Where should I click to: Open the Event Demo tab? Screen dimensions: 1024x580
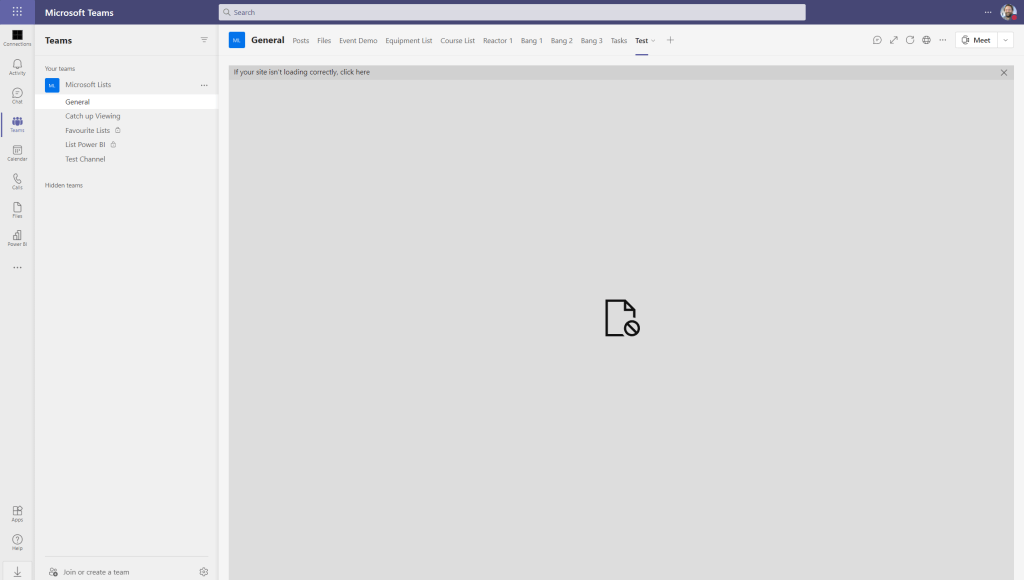click(358, 40)
